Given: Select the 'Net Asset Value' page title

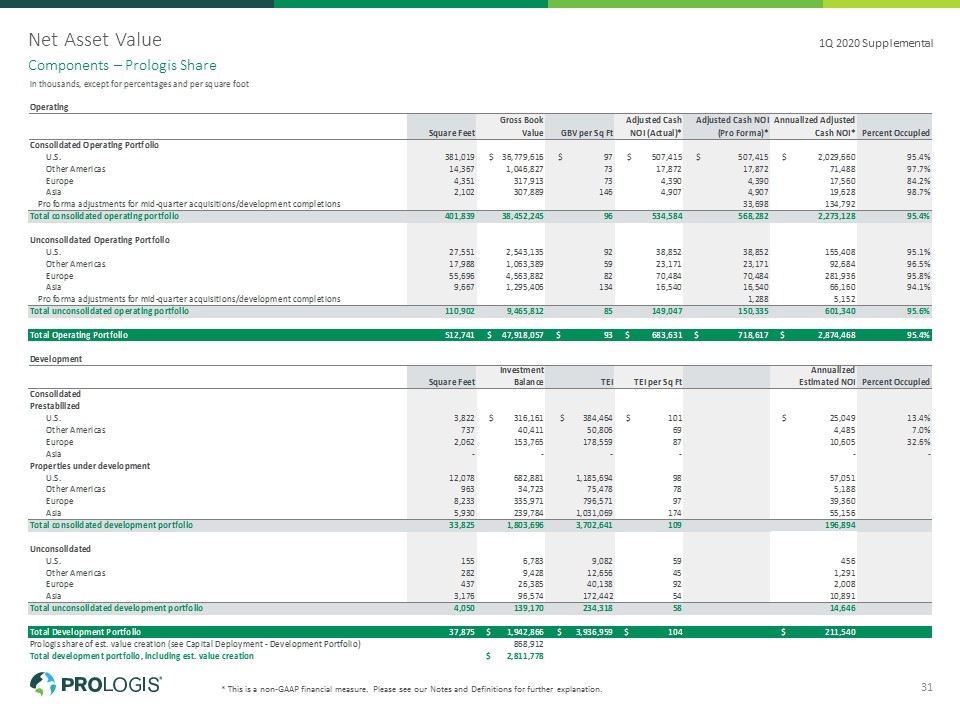Looking at the screenshot, I should (95, 40).
